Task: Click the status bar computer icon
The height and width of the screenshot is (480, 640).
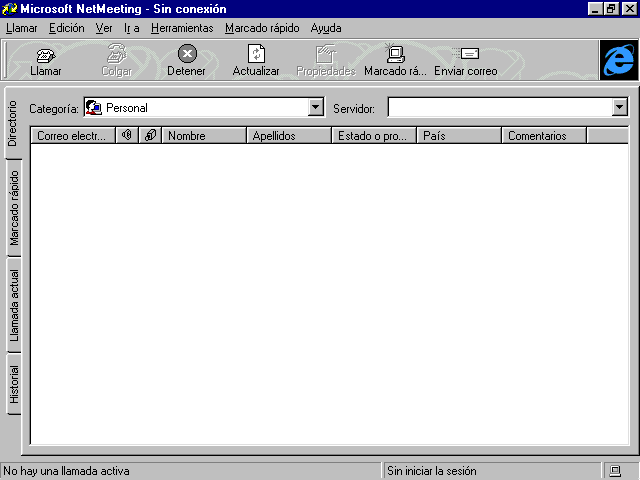Action: tap(615, 471)
